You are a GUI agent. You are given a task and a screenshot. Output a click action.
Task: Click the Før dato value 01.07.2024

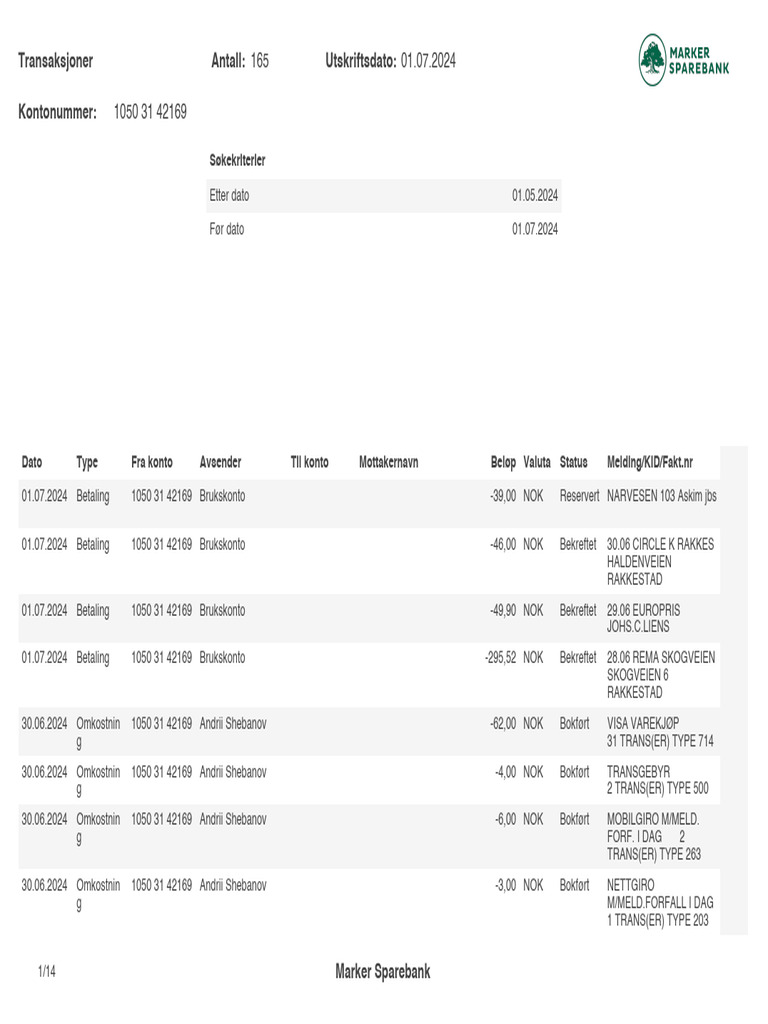535,229
